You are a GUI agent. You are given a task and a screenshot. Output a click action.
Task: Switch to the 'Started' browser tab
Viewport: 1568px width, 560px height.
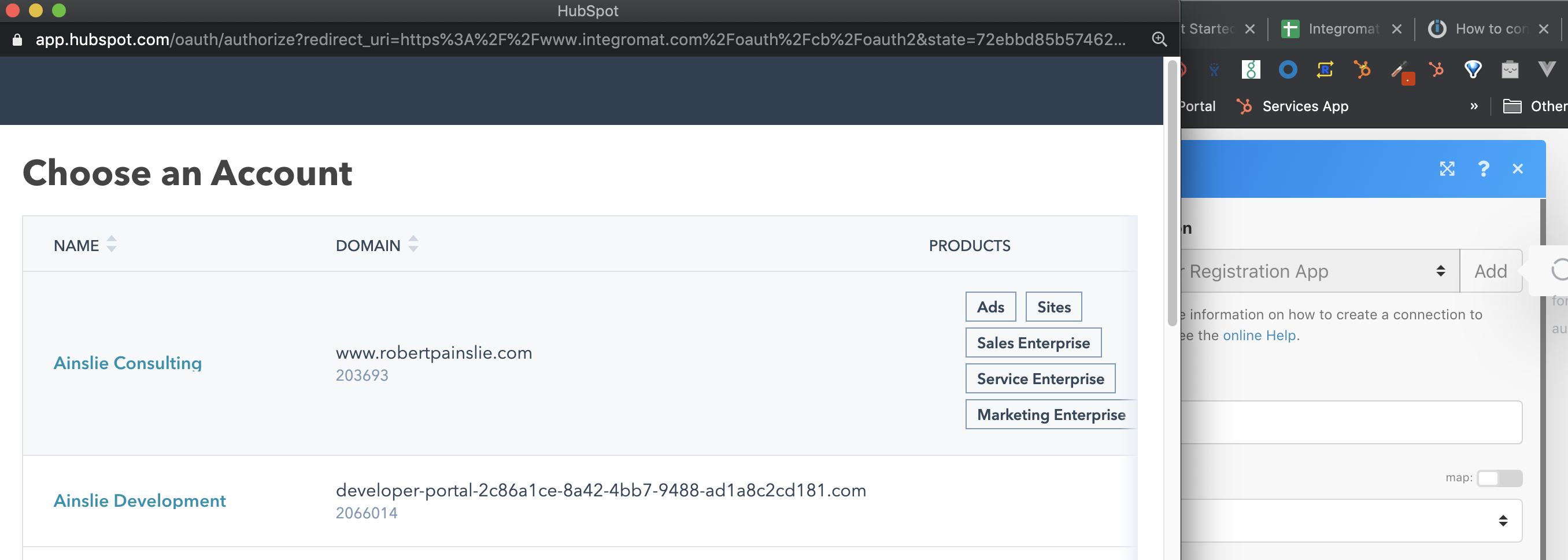[x=1208, y=29]
